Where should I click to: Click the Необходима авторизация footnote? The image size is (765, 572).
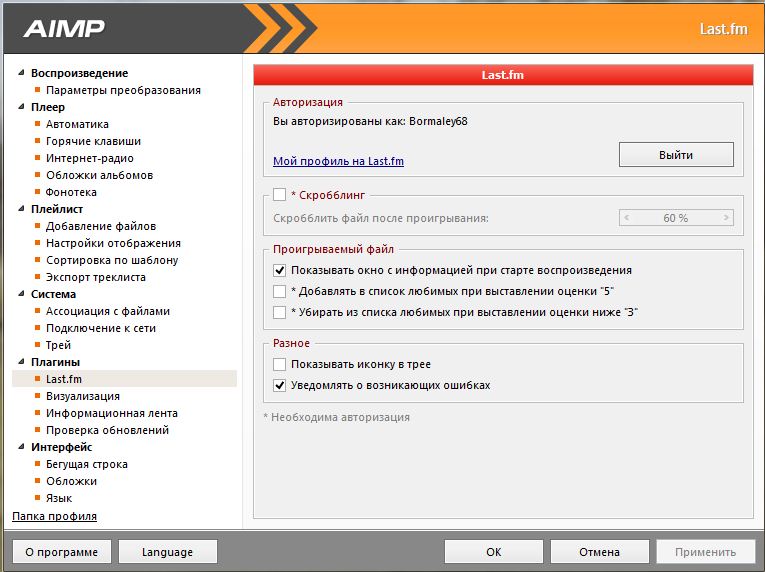(x=337, y=417)
